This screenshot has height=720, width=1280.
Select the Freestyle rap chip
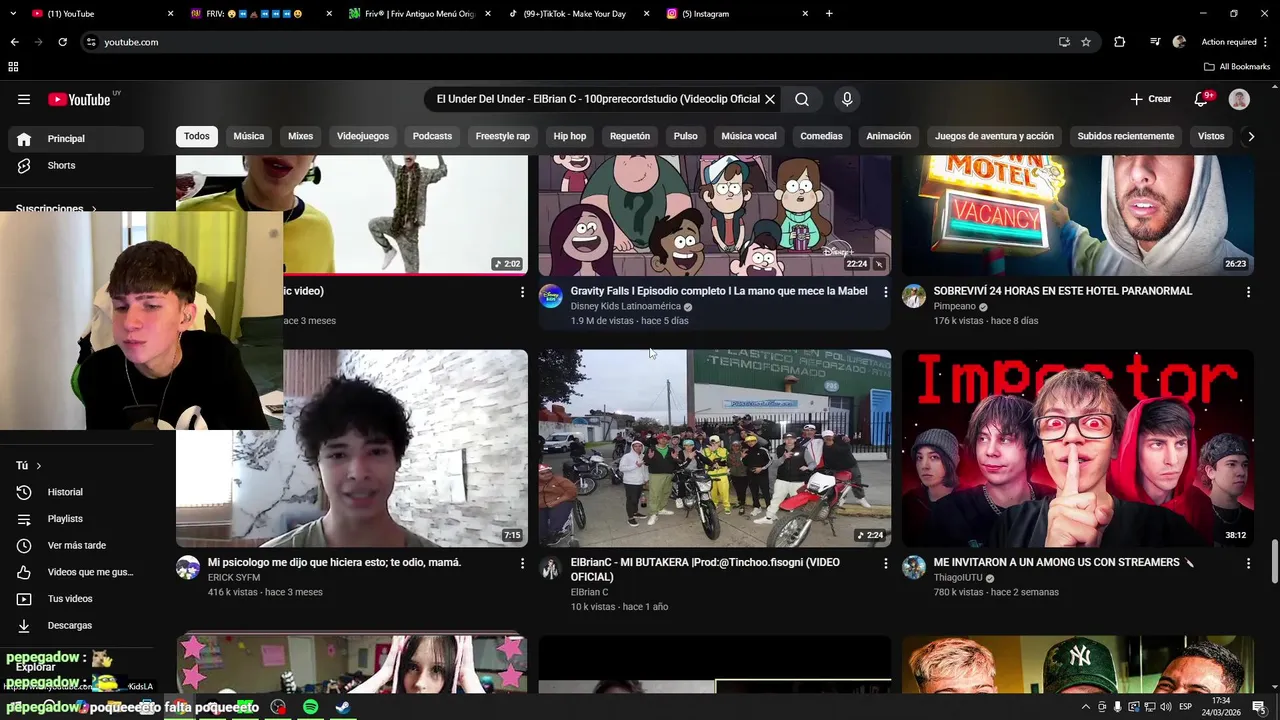point(503,136)
